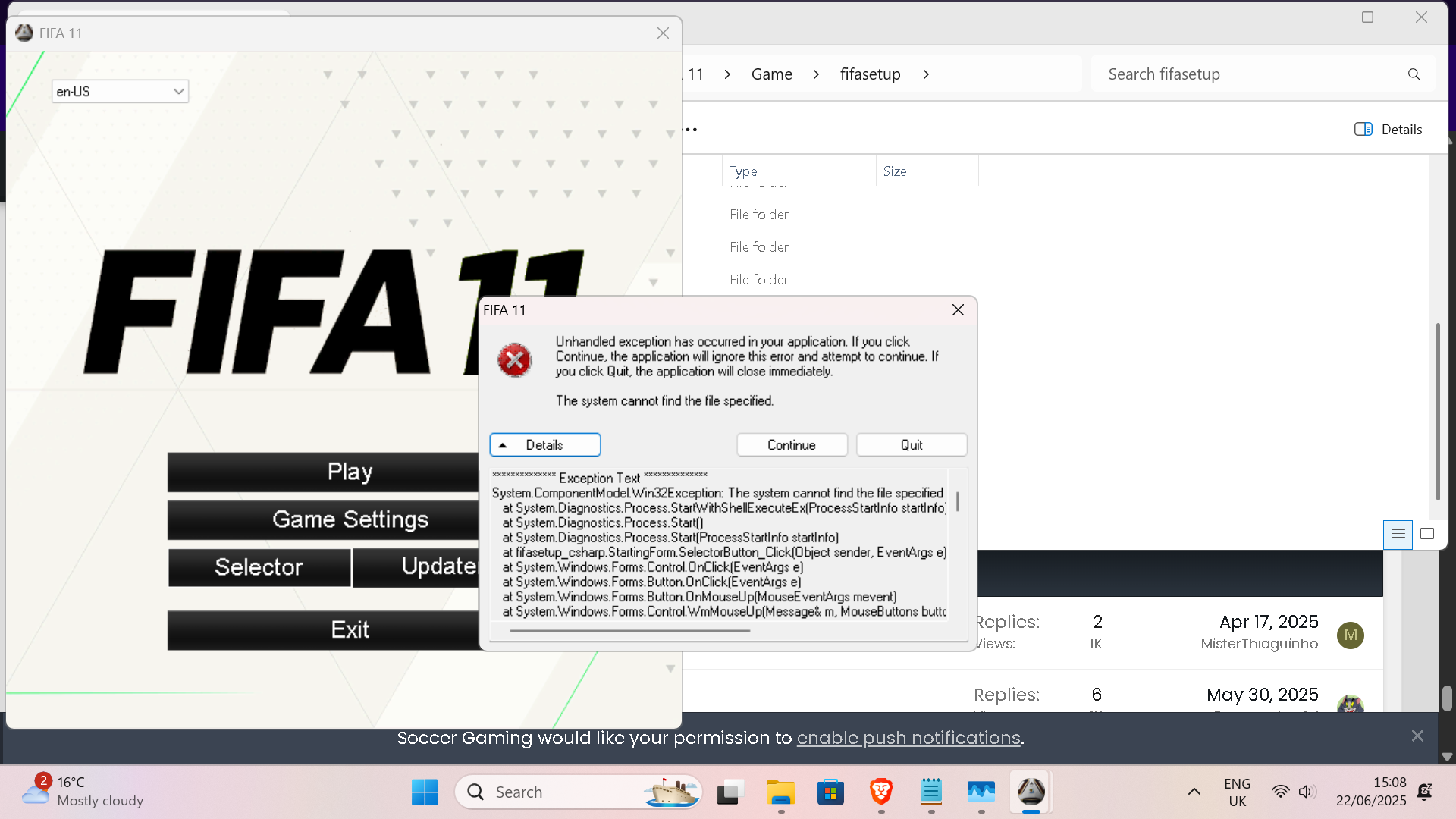Open the volume speaker icon
This screenshot has height=819, width=1456.
pos(1306,792)
